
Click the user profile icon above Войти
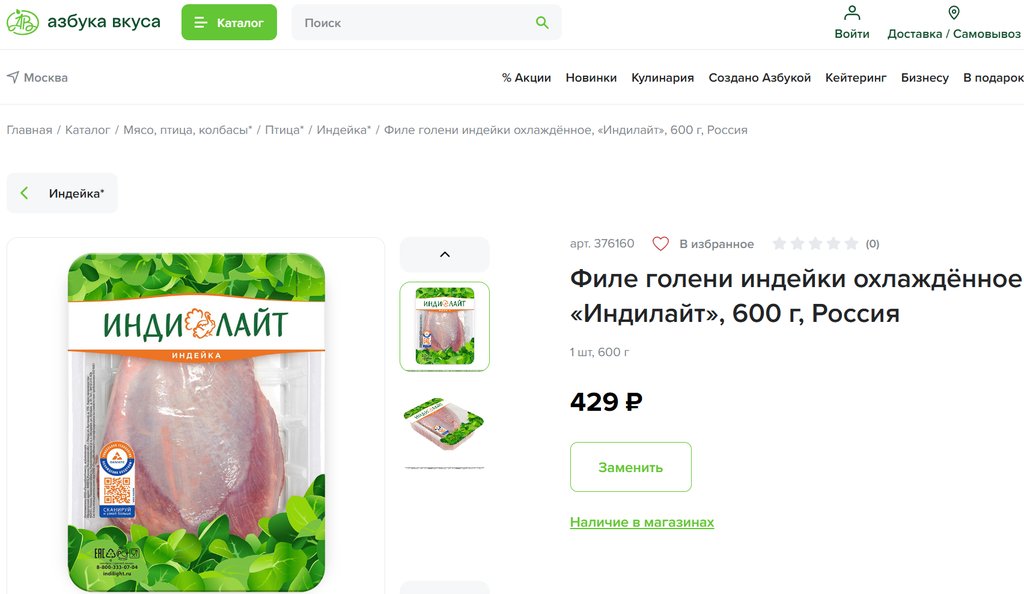click(x=852, y=12)
